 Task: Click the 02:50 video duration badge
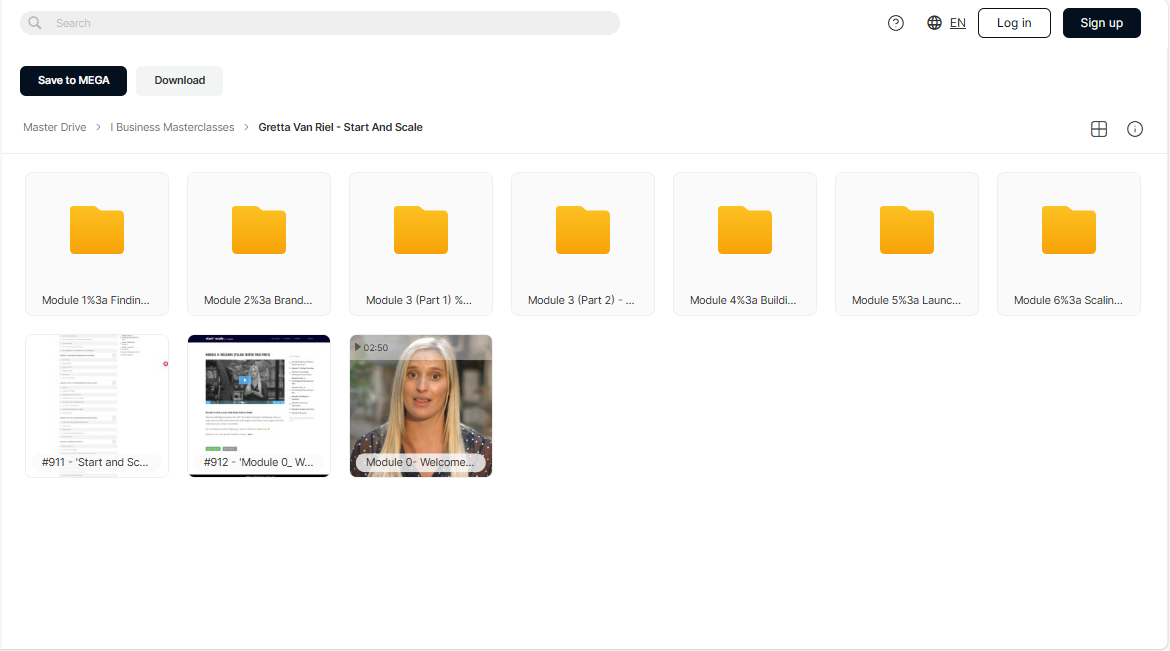tap(371, 348)
